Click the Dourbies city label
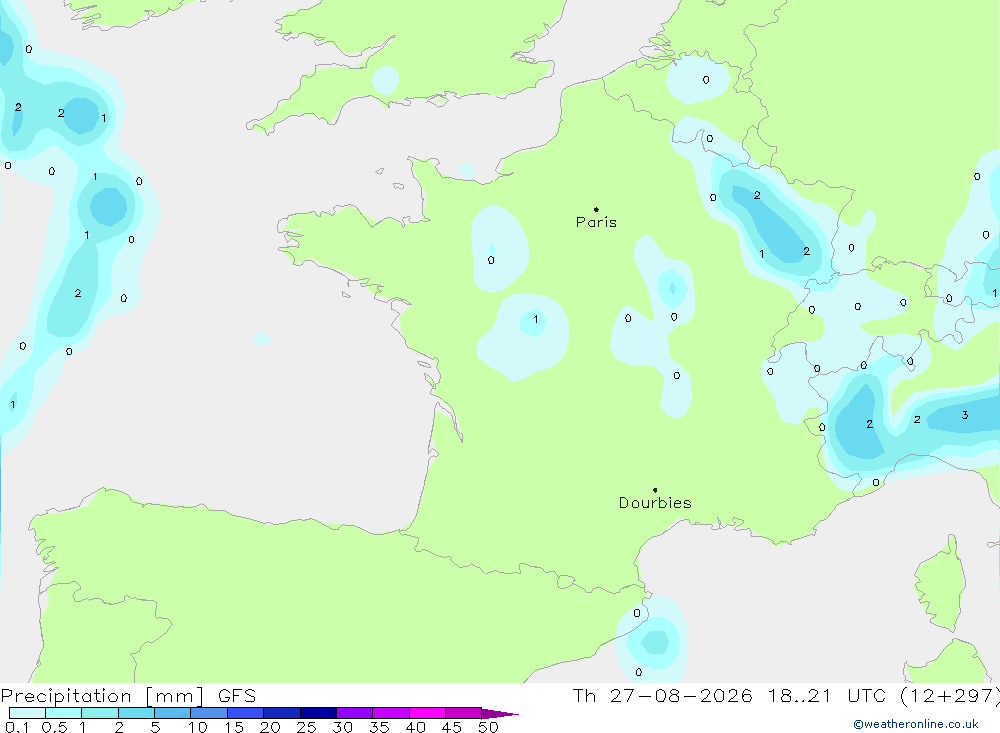 click(x=655, y=503)
